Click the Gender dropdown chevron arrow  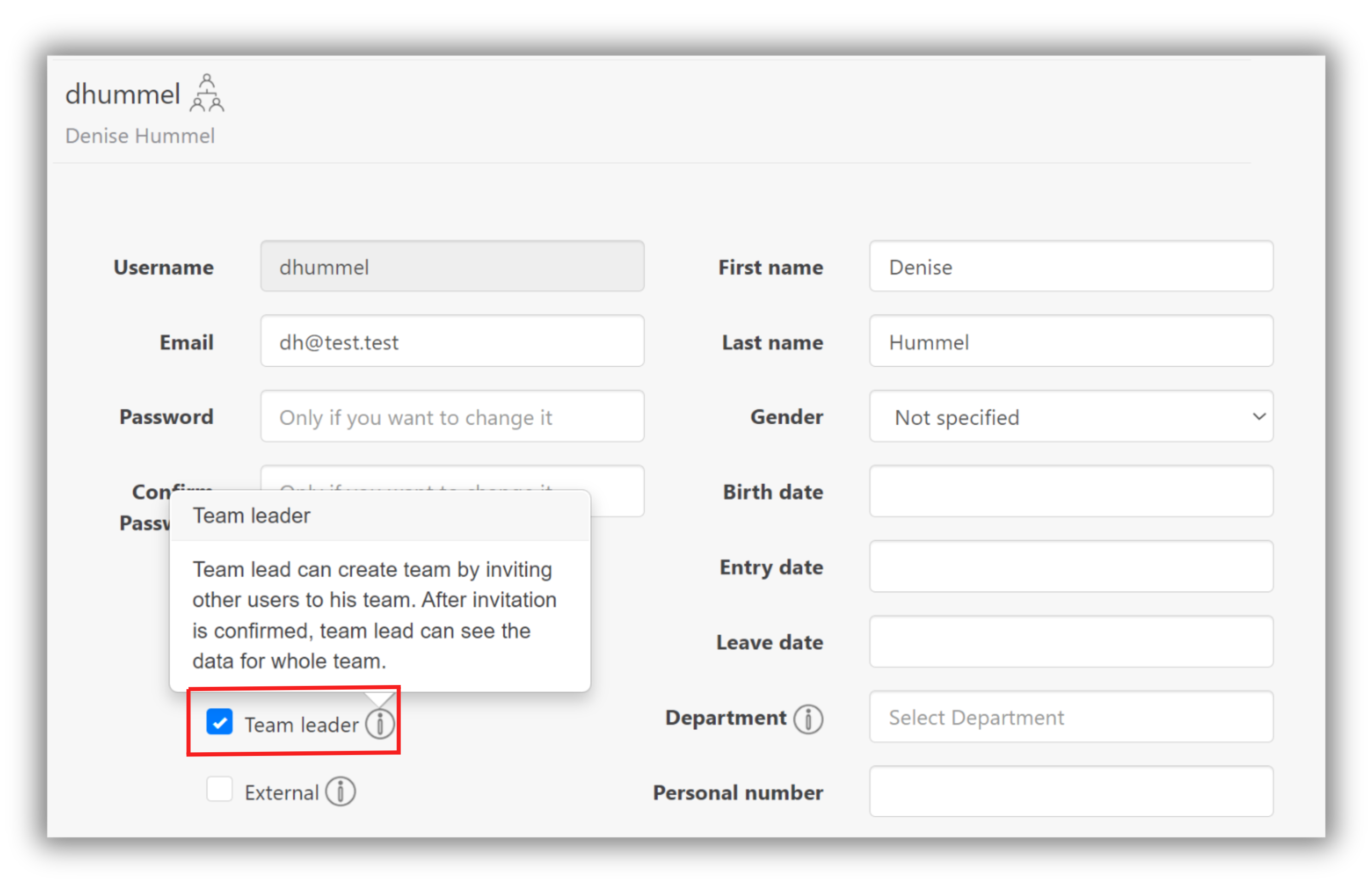[x=1258, y=417]
